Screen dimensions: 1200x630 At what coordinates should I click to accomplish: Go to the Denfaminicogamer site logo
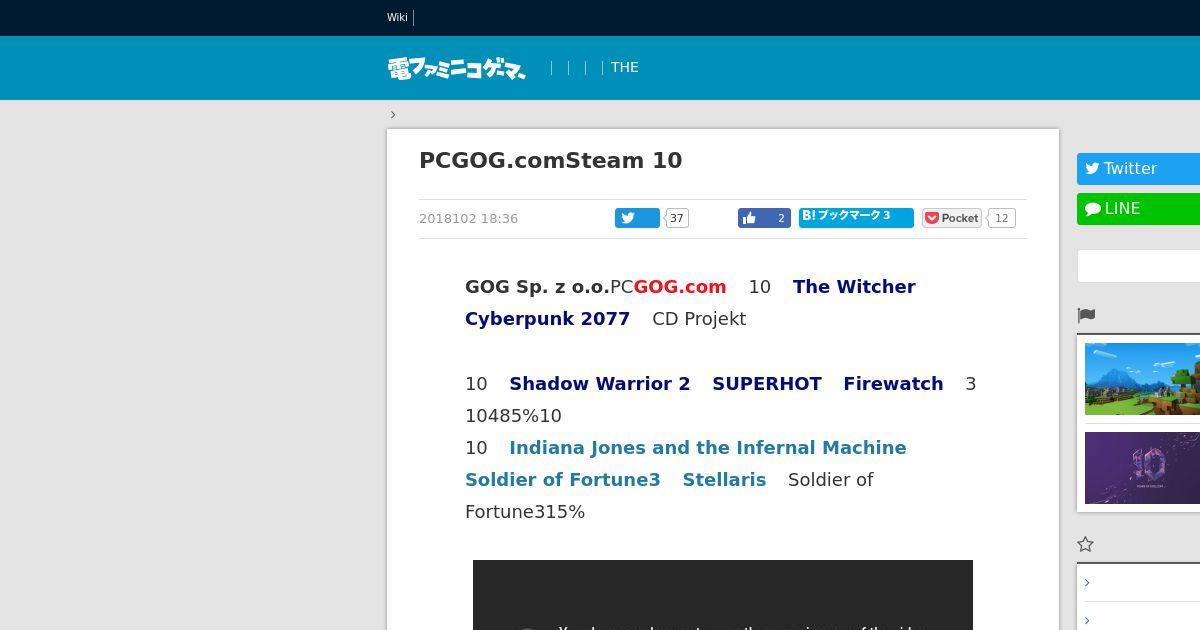[457, 68]
